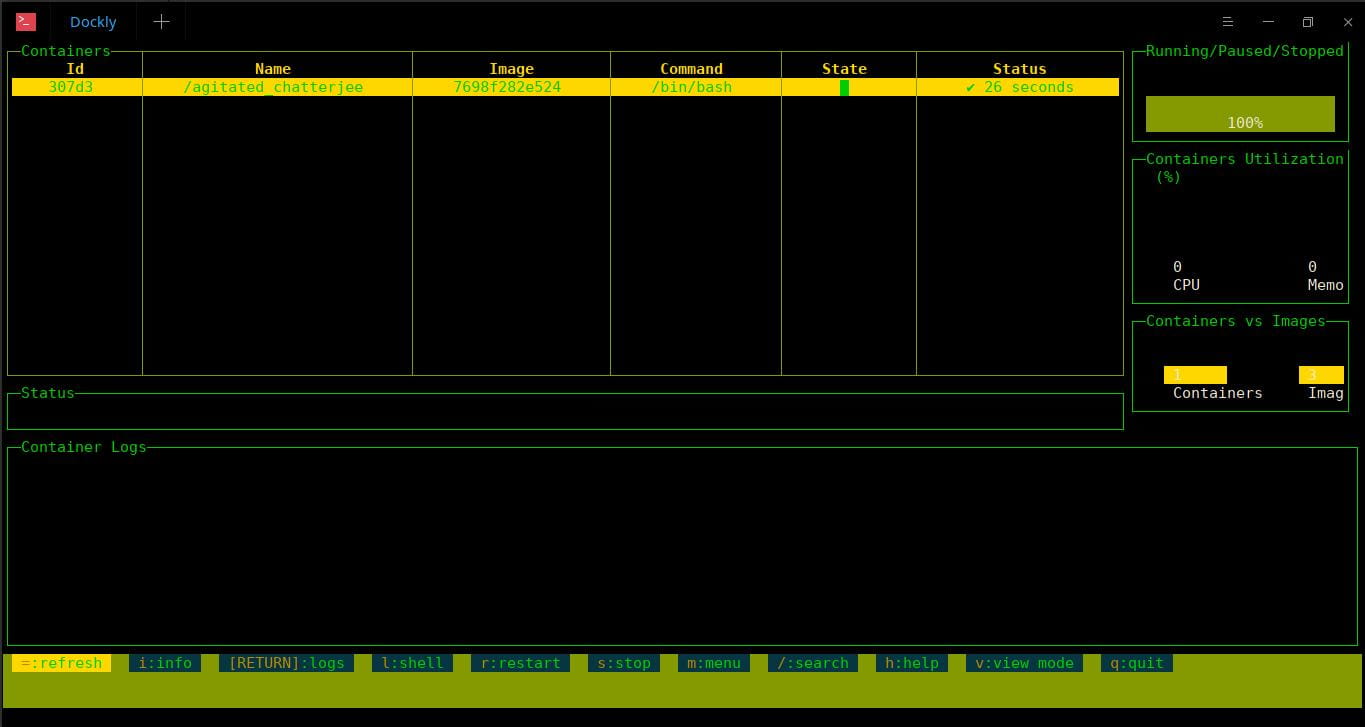Viewport: 1365px width, 727px height.
Task: Open a new tab with plus icon
Action: (x=161, y=21)
